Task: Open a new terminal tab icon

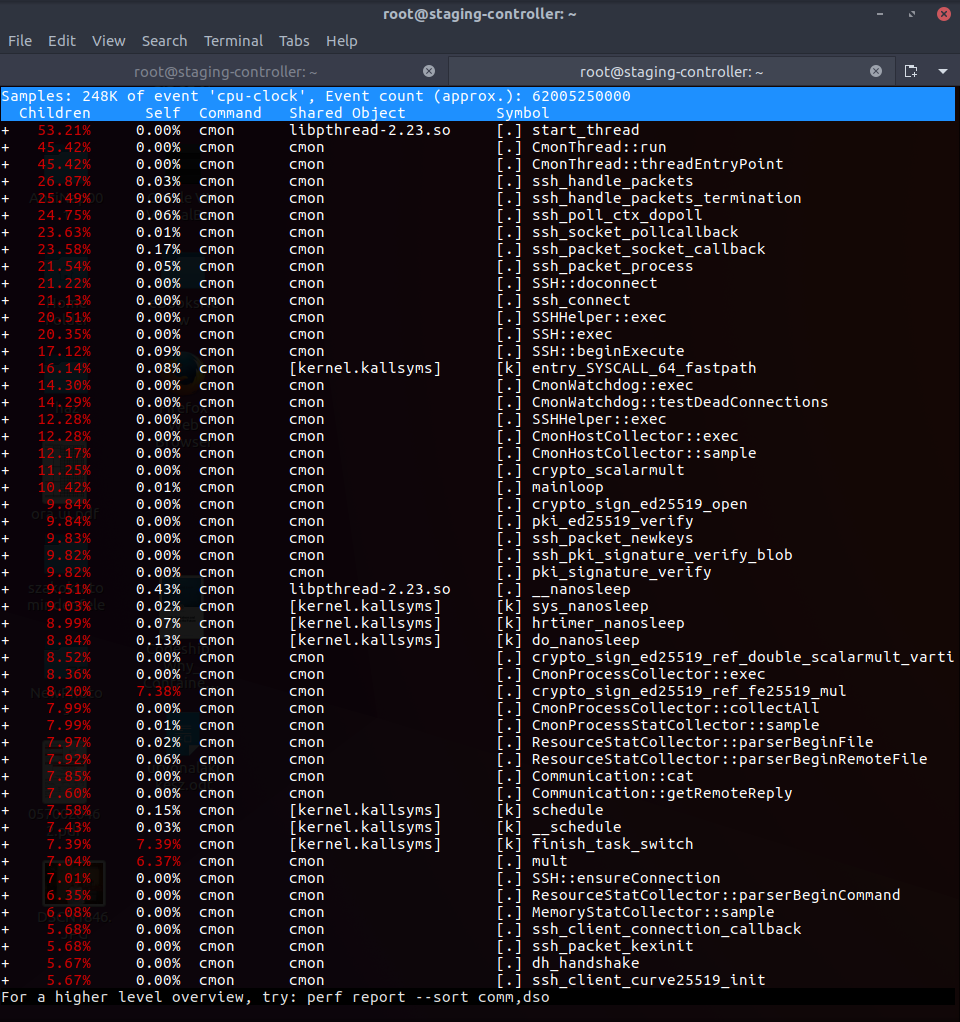Action: [x=911, y=71]
